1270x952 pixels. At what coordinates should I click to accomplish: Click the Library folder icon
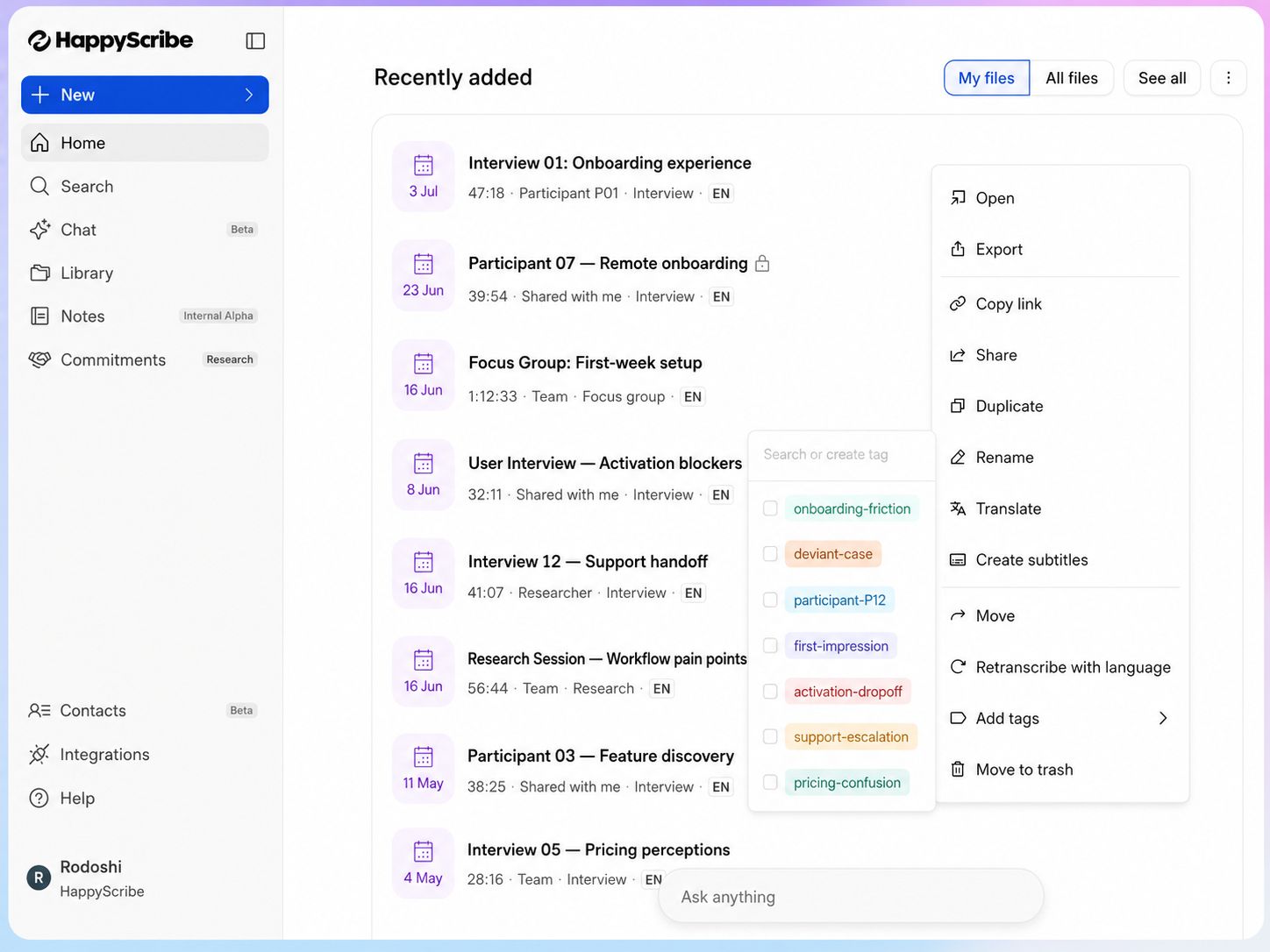(39, 273)
